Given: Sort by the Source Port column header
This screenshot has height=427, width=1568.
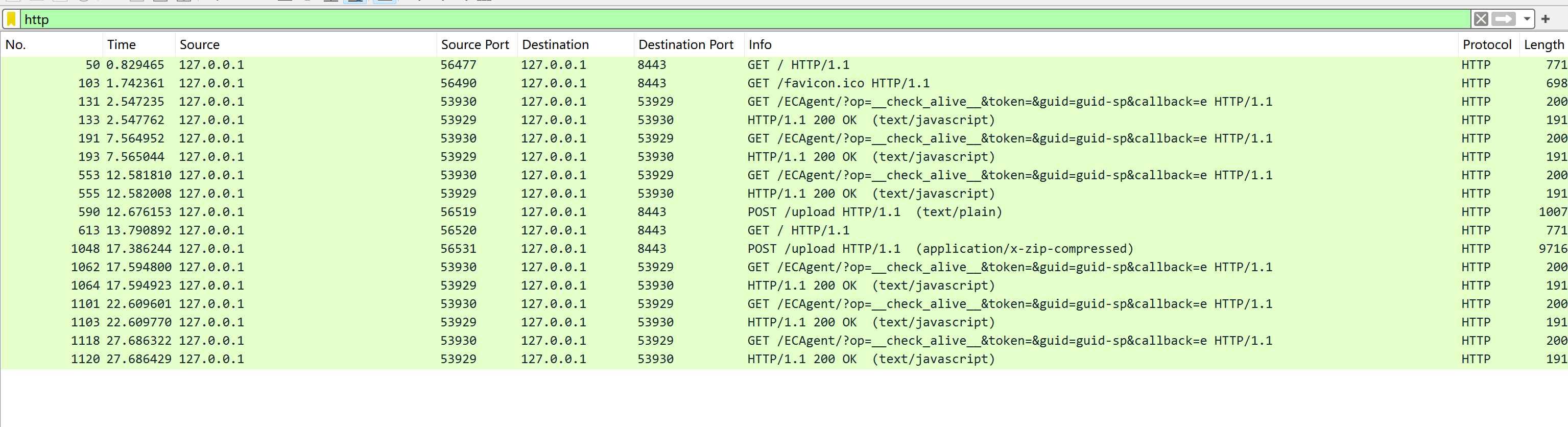Looking at the screenshot, I should (x=475, y=44).
